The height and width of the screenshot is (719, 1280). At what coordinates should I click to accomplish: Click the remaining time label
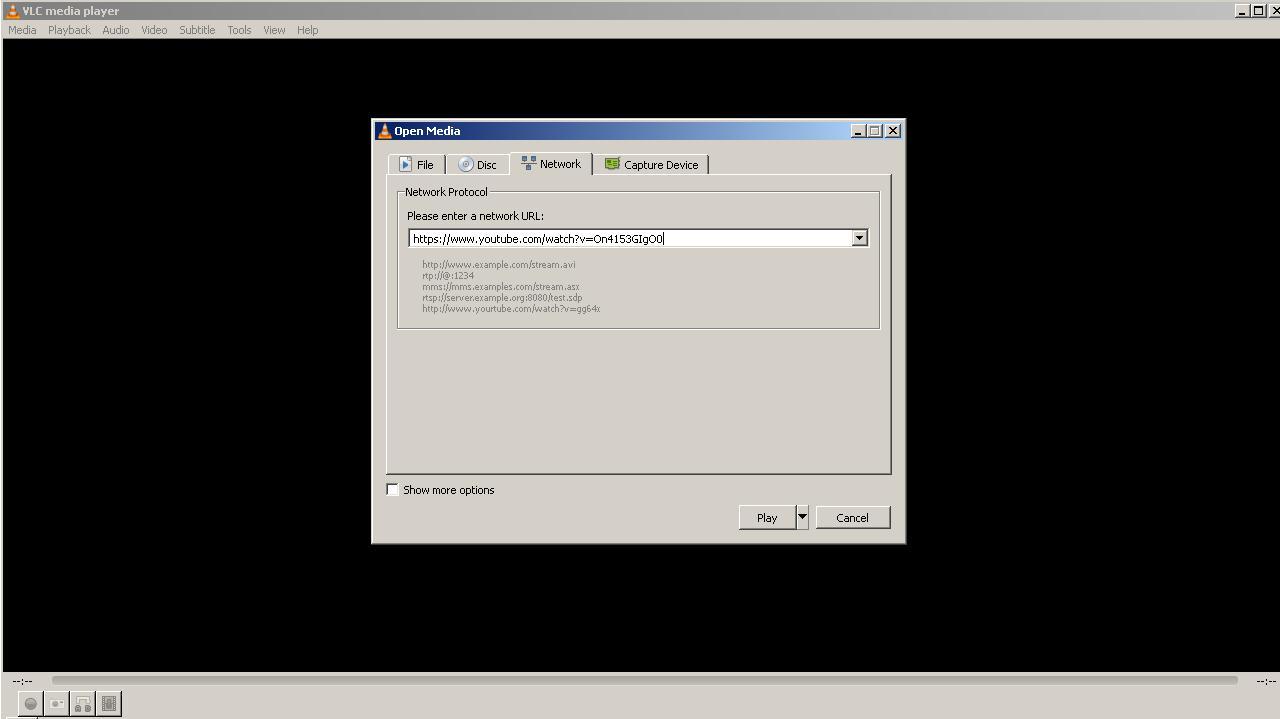1266,681
